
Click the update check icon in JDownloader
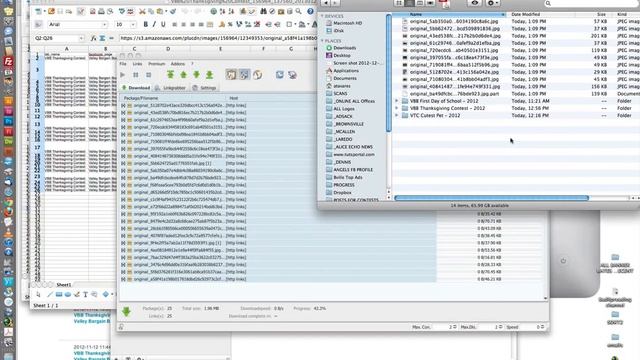pos(292,75)
